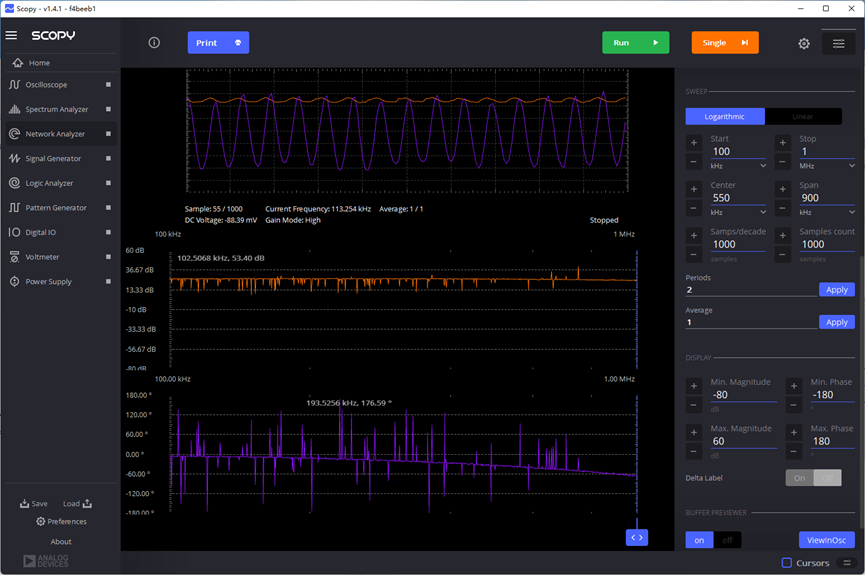Screen dimensions: 865x575
Task: Click the ViewInOsc button
Action: tap(826, 540)
